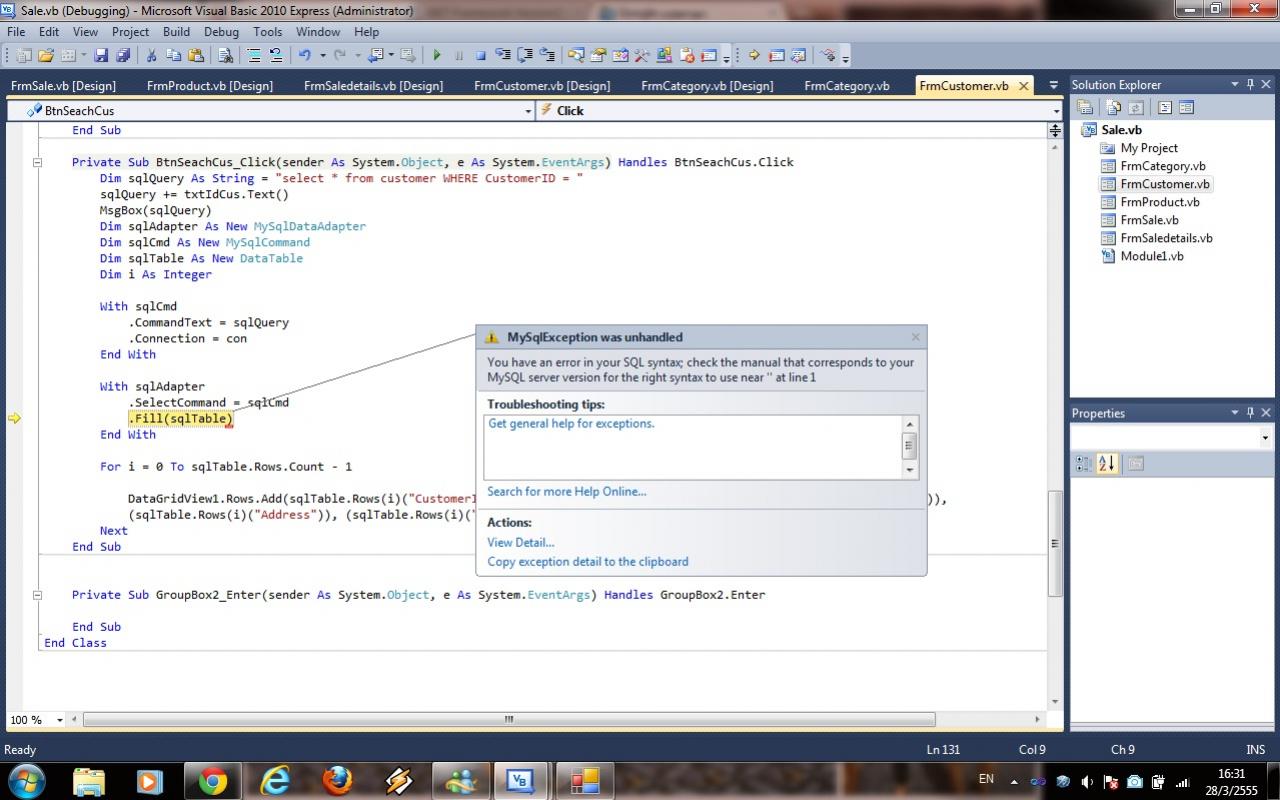Click the Solution Explorer Properties icon
This screenshot has width=1280, height=800.
point(1085,107)
